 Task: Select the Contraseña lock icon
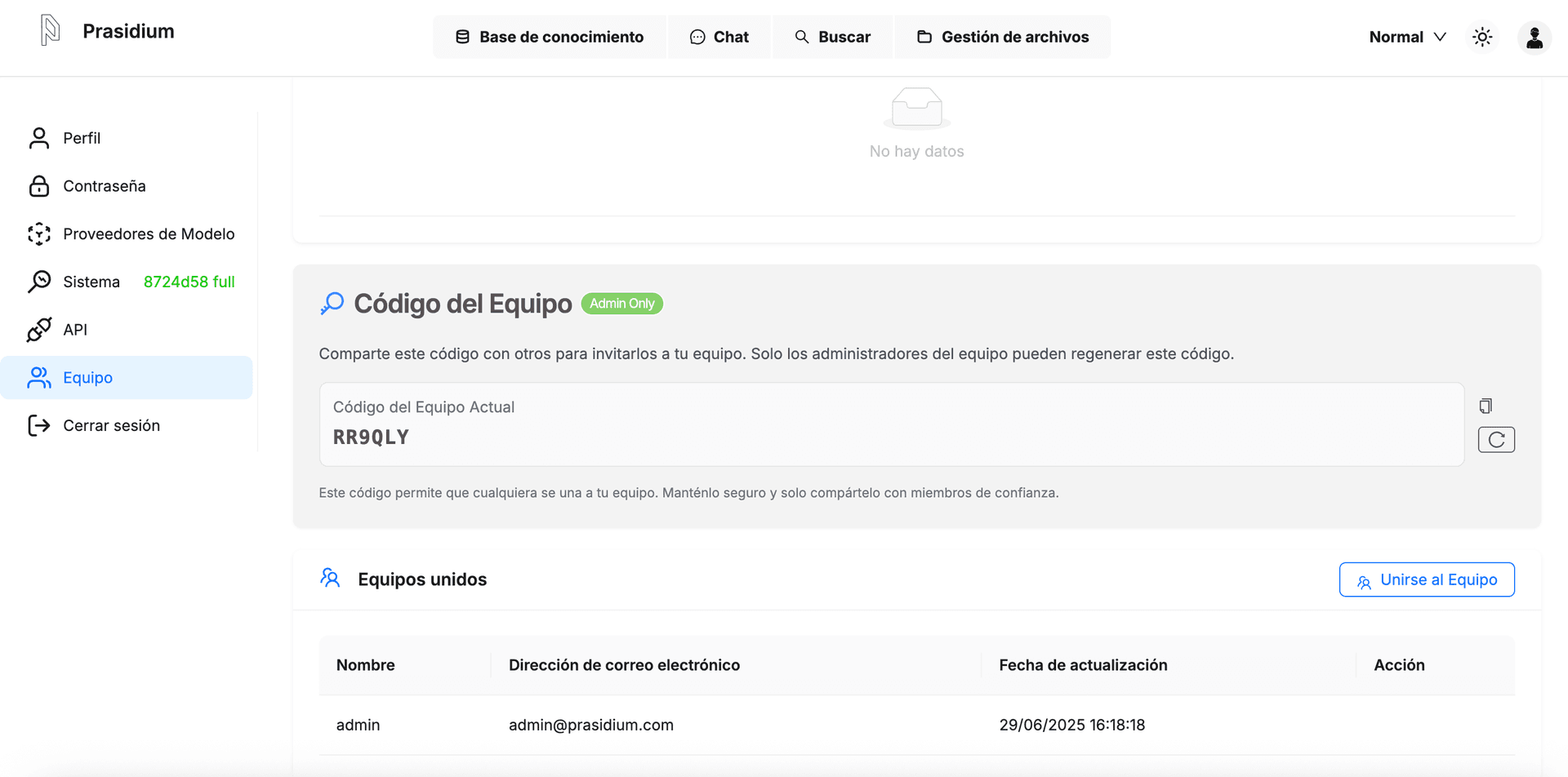[39, 186]
